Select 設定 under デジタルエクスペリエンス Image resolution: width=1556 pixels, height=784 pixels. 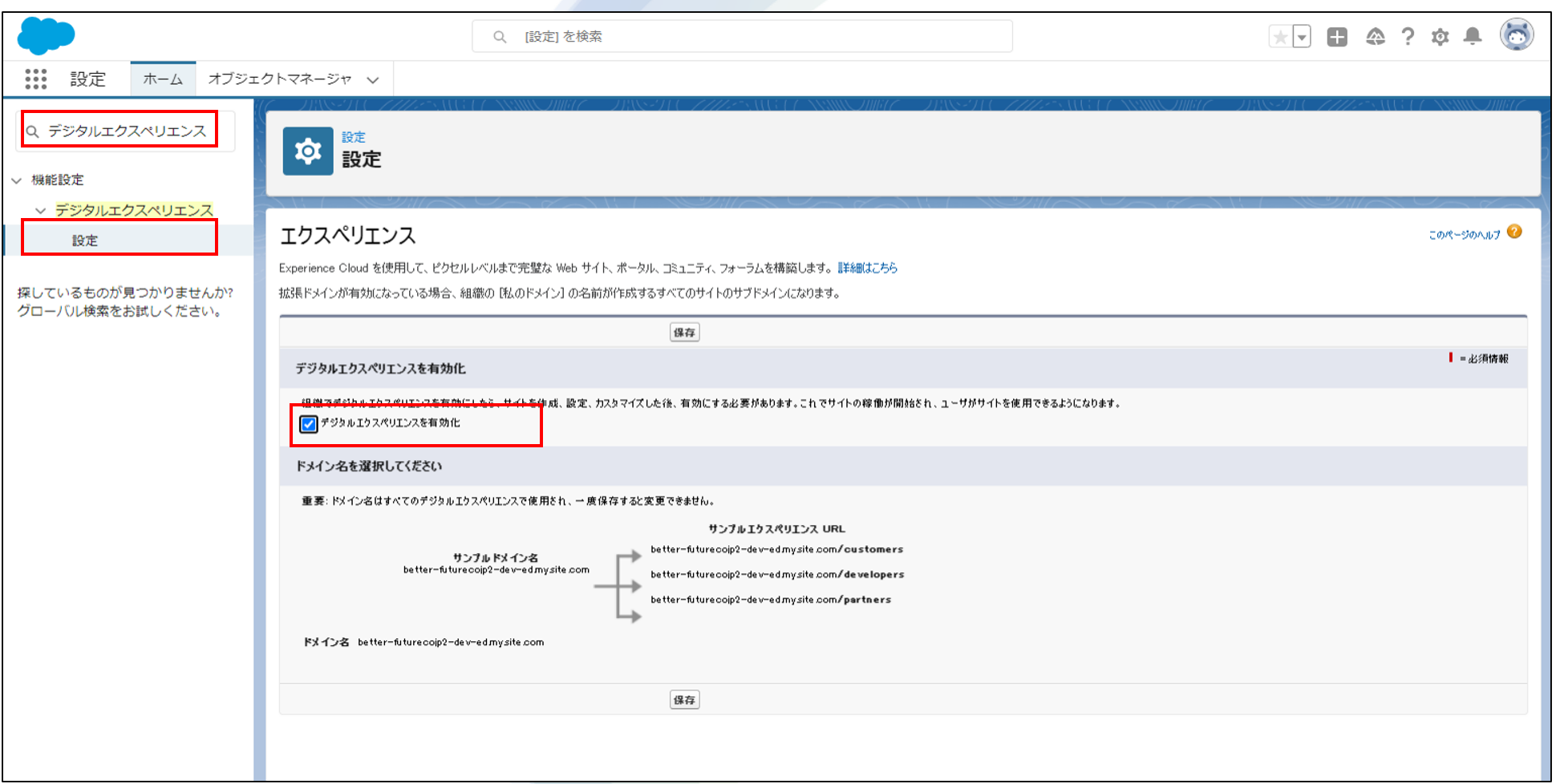(x=85, y=240)
